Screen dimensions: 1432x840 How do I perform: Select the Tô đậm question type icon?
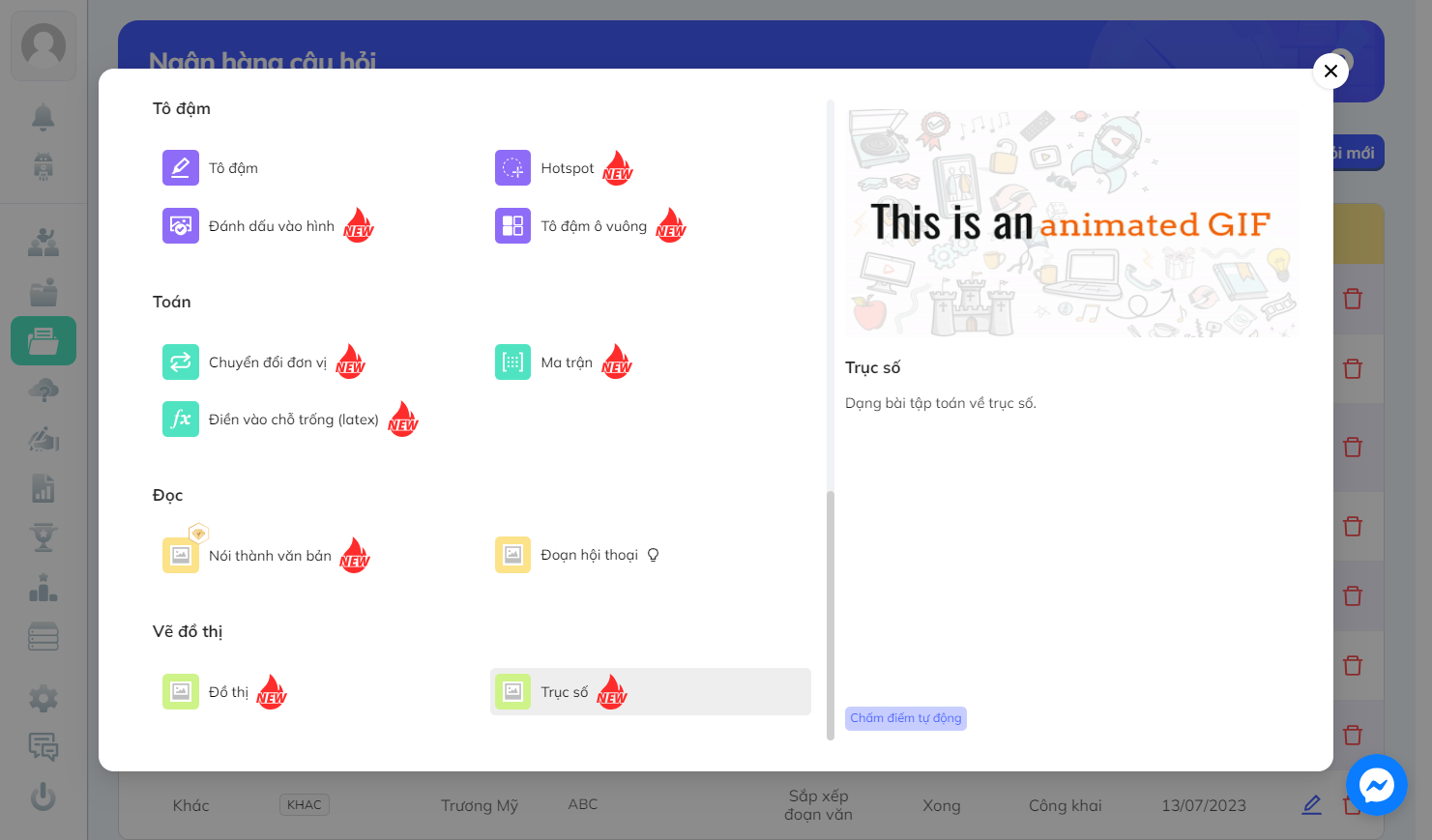click(x=181, y=168)
